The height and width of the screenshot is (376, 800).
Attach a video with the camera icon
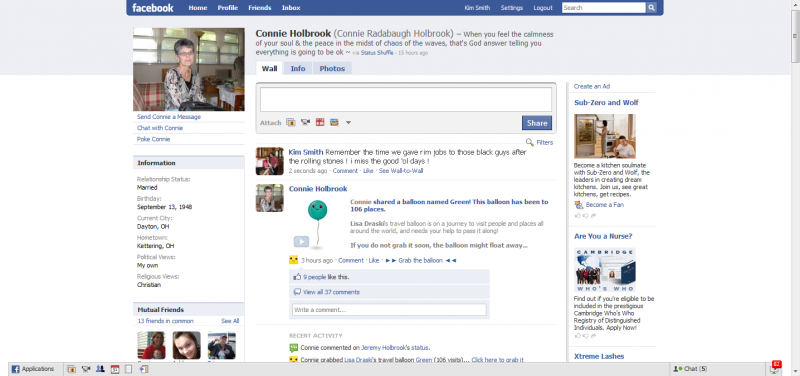click(306, 122)
